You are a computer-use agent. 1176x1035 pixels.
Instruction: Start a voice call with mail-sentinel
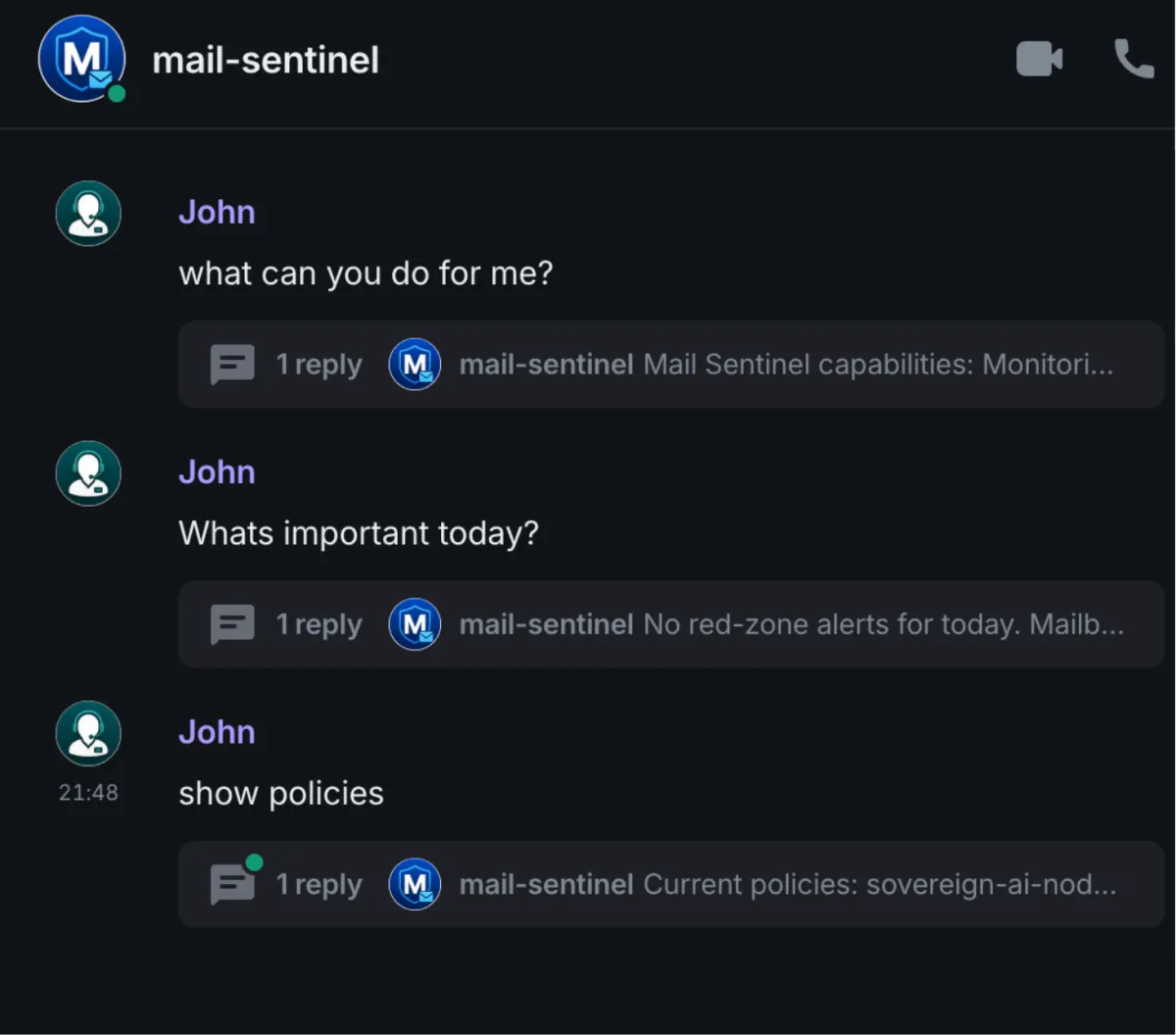(1134, 60)
